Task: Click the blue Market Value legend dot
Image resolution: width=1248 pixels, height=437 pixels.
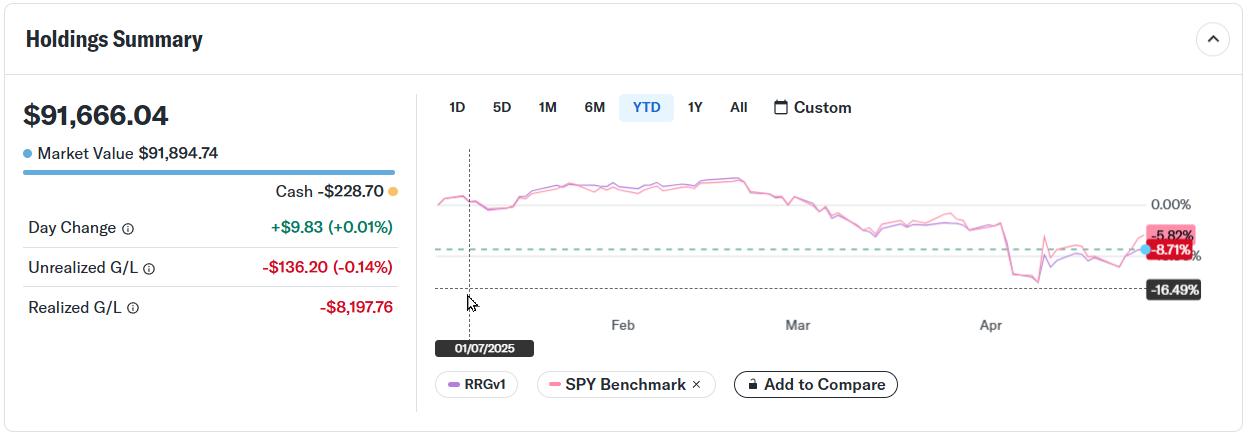Action: tap(28, 154)
